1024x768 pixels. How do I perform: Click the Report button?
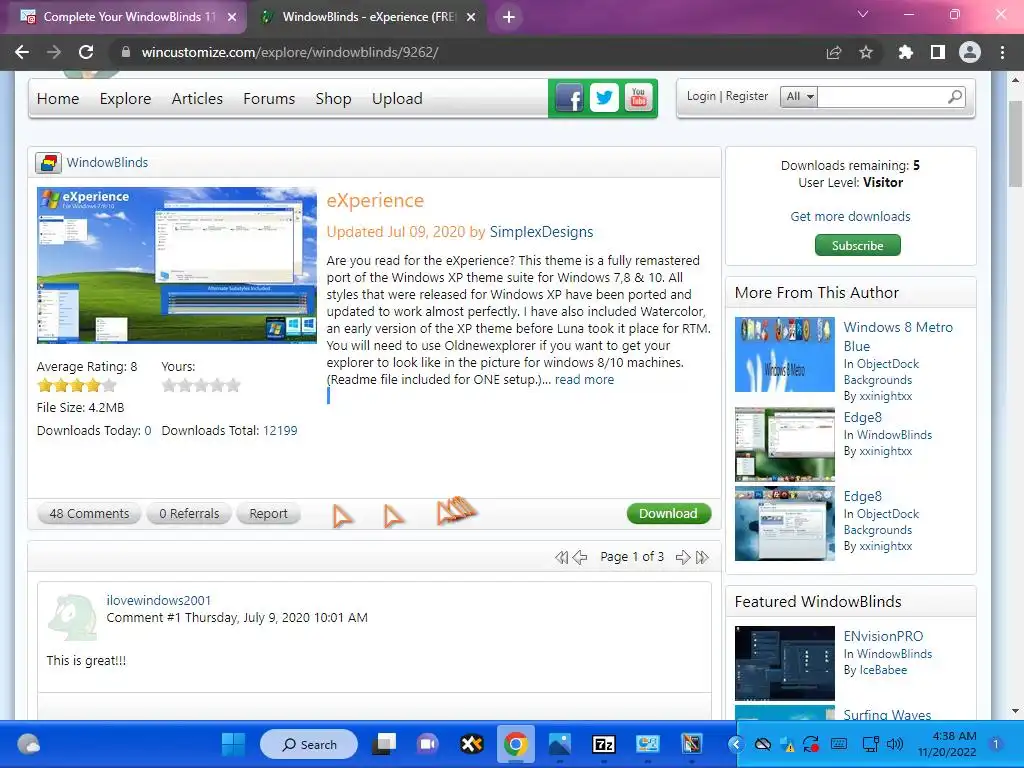click(268, 514)
